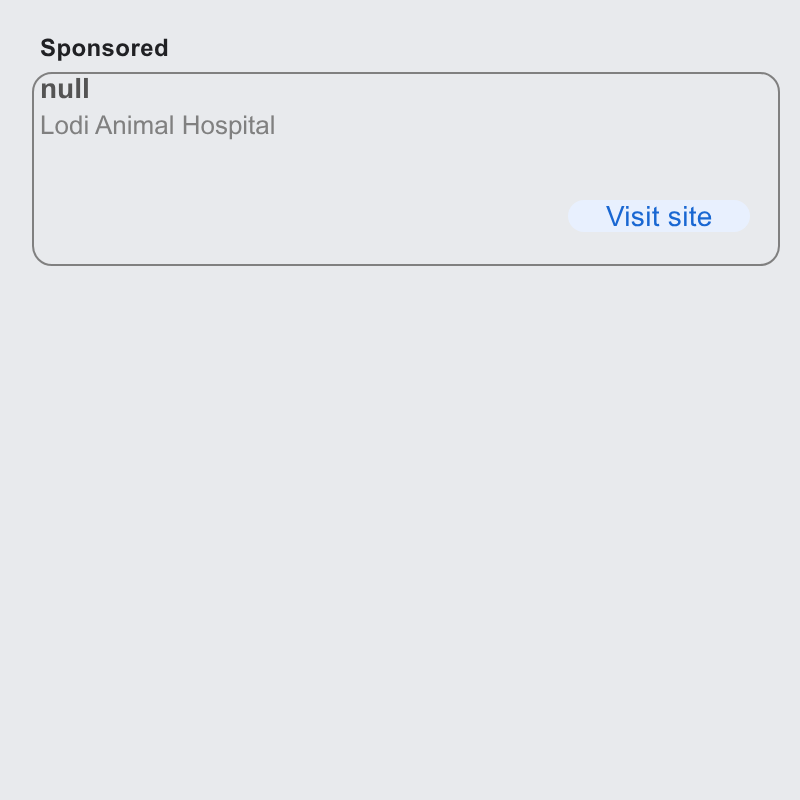Open the Lodi Animal Hospital link
The width and height of the screenshot is (800, 800).
point(158,126)
